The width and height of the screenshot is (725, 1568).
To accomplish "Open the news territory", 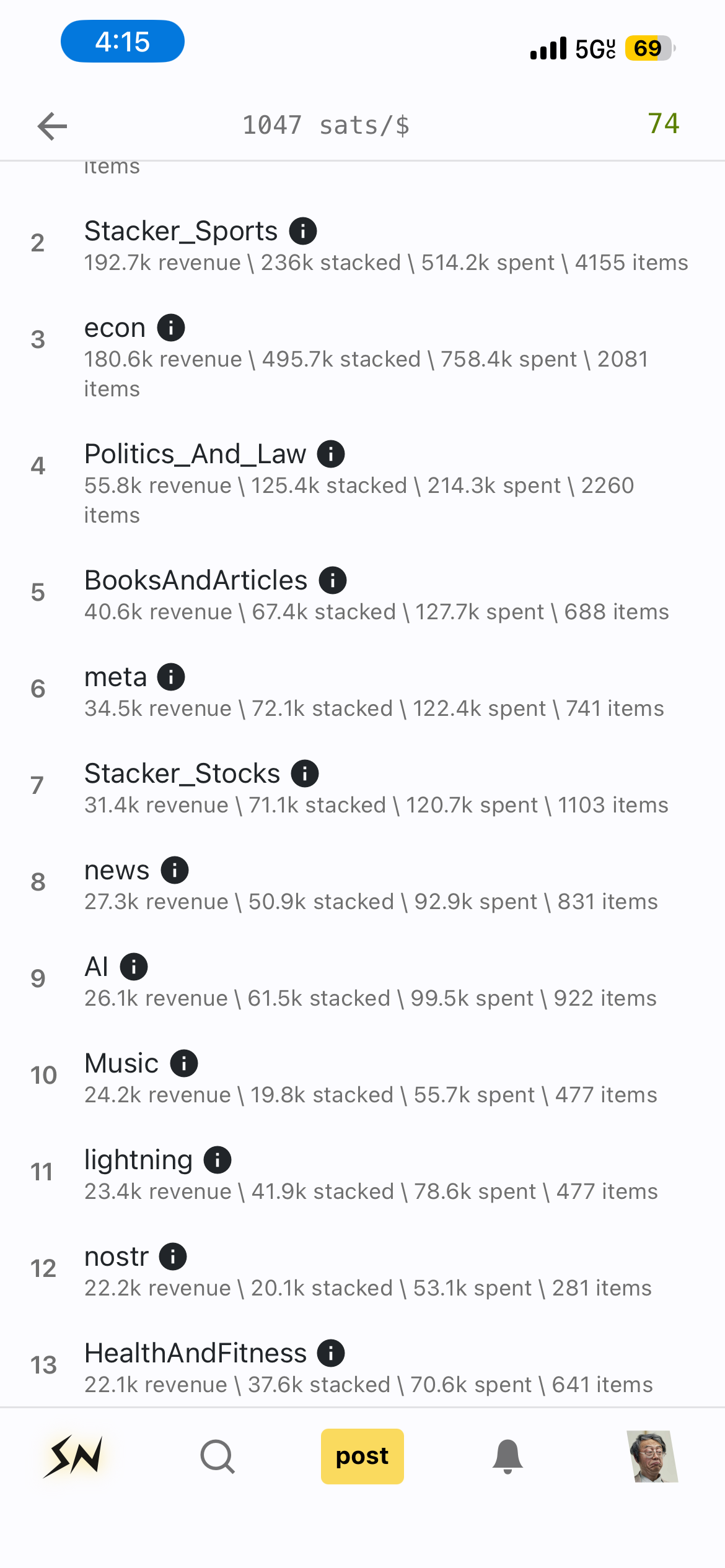I will pos(116,870).
